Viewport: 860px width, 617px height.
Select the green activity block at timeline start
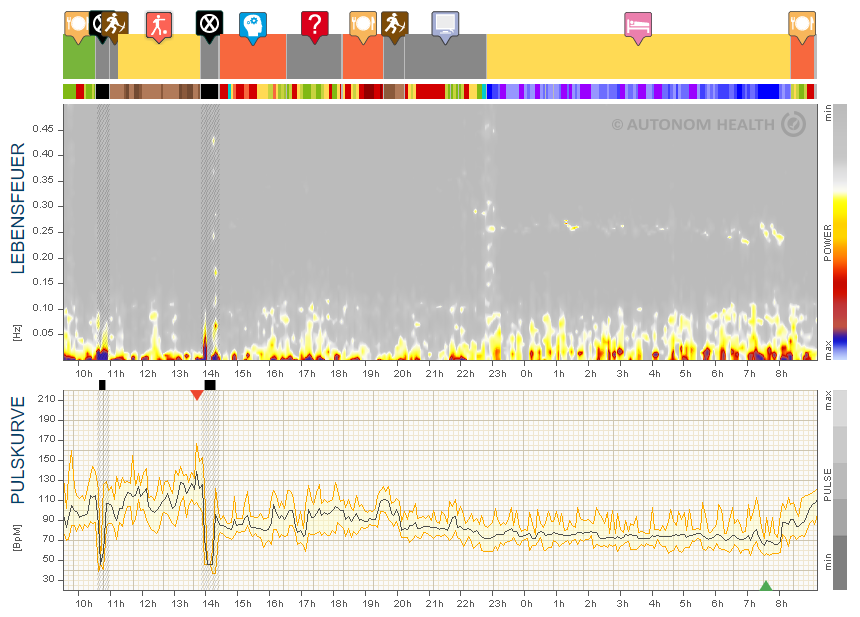tap(79, 57)
